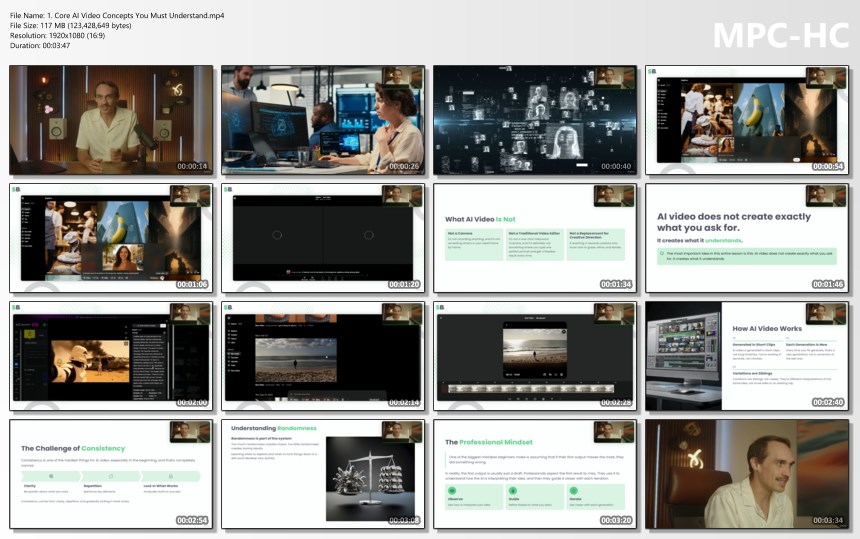Click 'The Professional Mindset' heading

point(489,442)
